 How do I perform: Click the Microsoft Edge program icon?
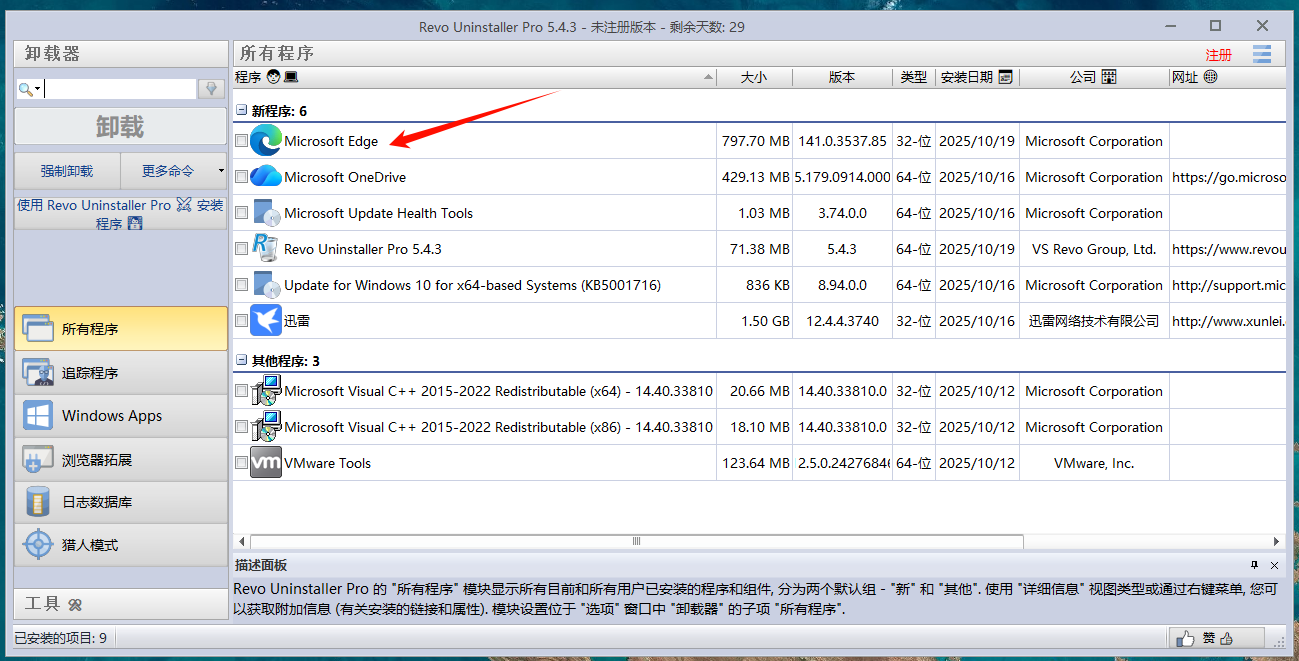(x=266, y=141)
